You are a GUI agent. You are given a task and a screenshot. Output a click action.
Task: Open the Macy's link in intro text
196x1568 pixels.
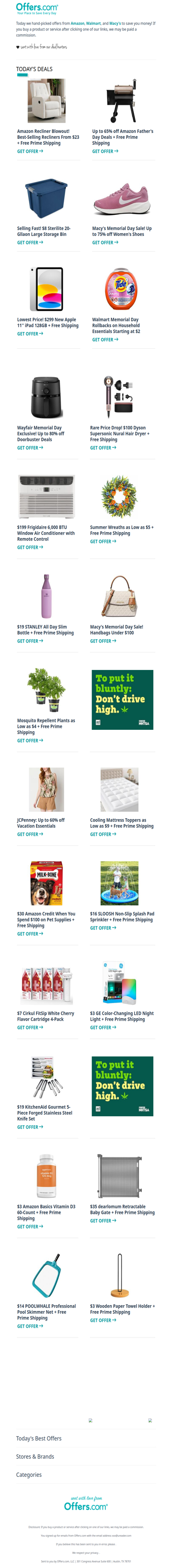(x=115, y=23)
